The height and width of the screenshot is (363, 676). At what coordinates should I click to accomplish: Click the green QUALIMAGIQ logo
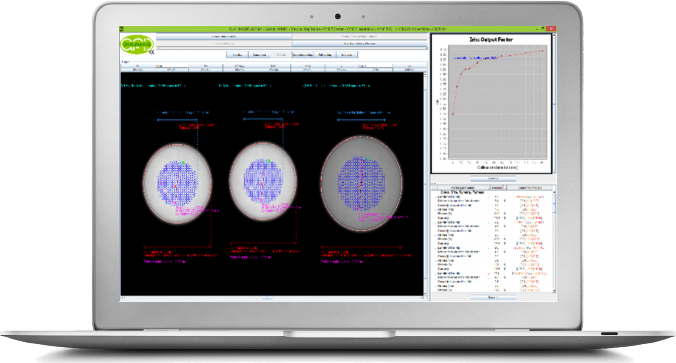click(137, 44)
